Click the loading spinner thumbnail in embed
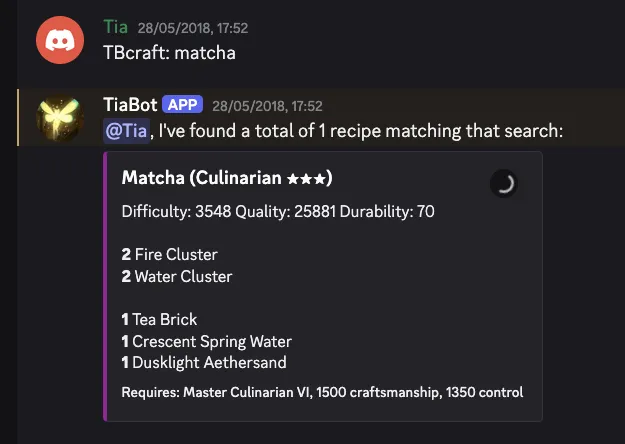The width and height of the screenshot is (625, 444). coord(504,183)
